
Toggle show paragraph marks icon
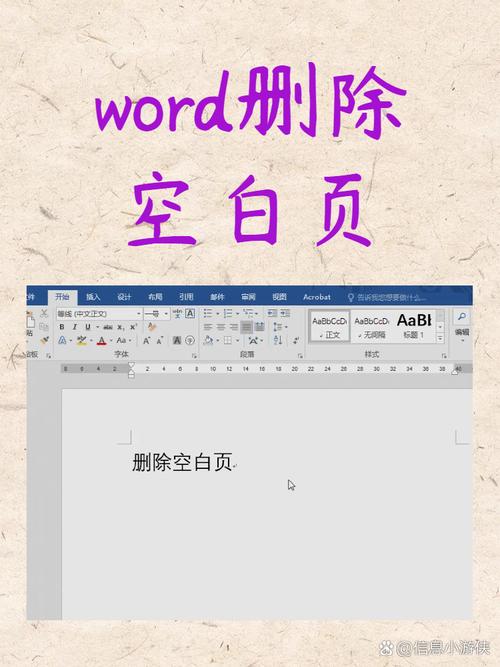pos(296,340)
